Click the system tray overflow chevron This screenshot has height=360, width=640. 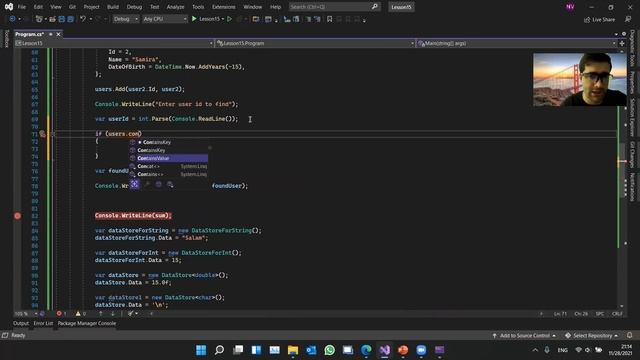coord(535,350)
